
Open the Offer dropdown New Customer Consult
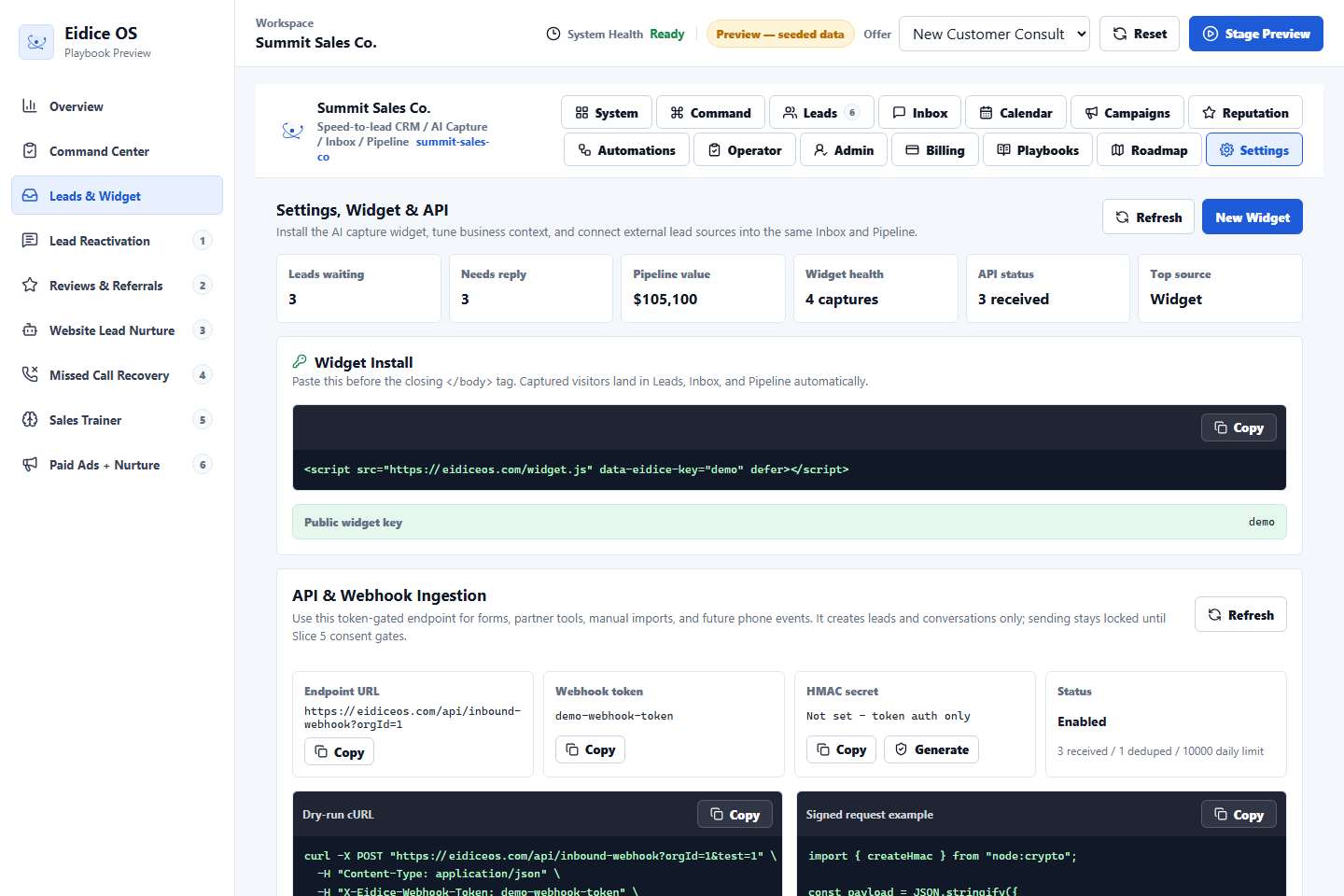pyautogui.click(x=994, y=34)
